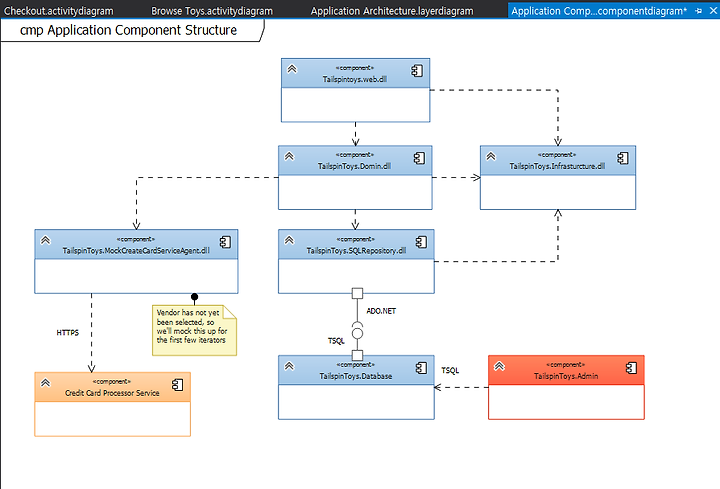Select the Tailspintoys.web.dll component title
This screenshot has height=489, width=720.
point(354,79)
